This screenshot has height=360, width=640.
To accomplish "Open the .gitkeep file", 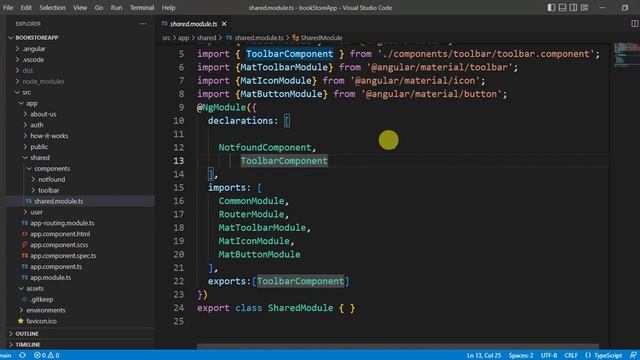I will click(x=42, y=299).
